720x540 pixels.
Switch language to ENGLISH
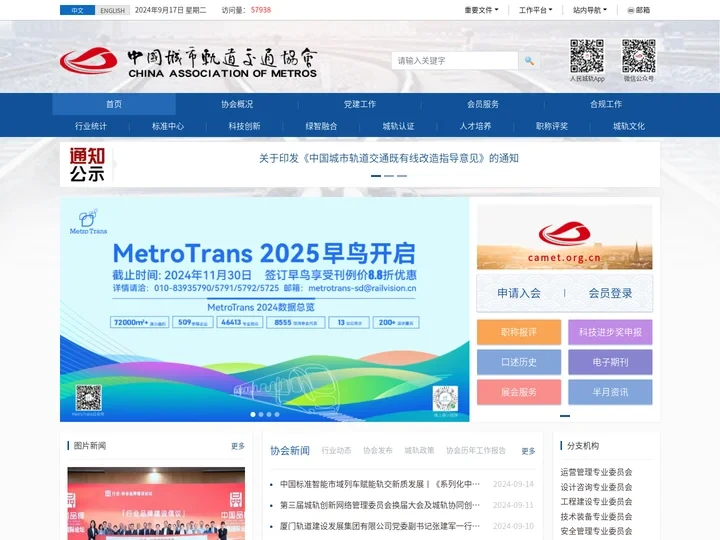(112, 10)
